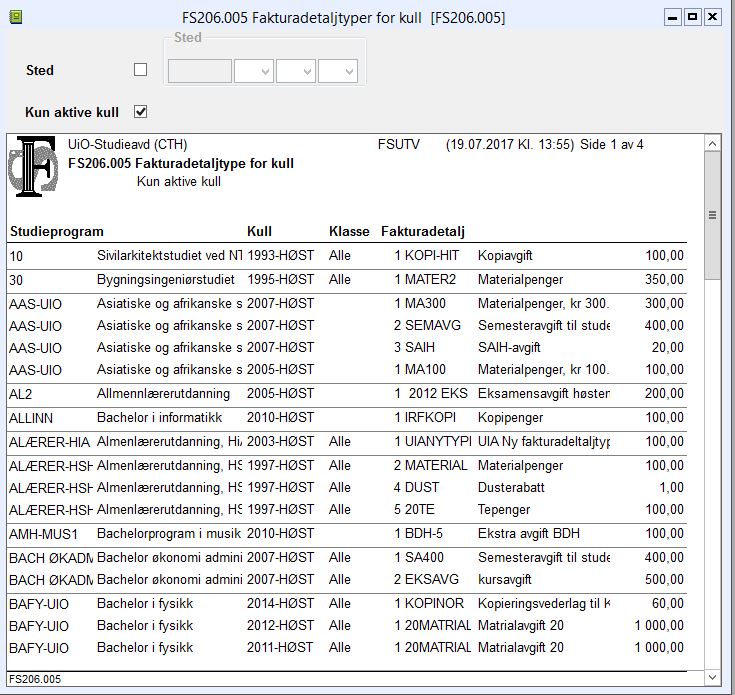The height and width of the screenshot is (695, 735).
Task: Click the 20,00 SAIH amount
Action: (x=668, y=348)
